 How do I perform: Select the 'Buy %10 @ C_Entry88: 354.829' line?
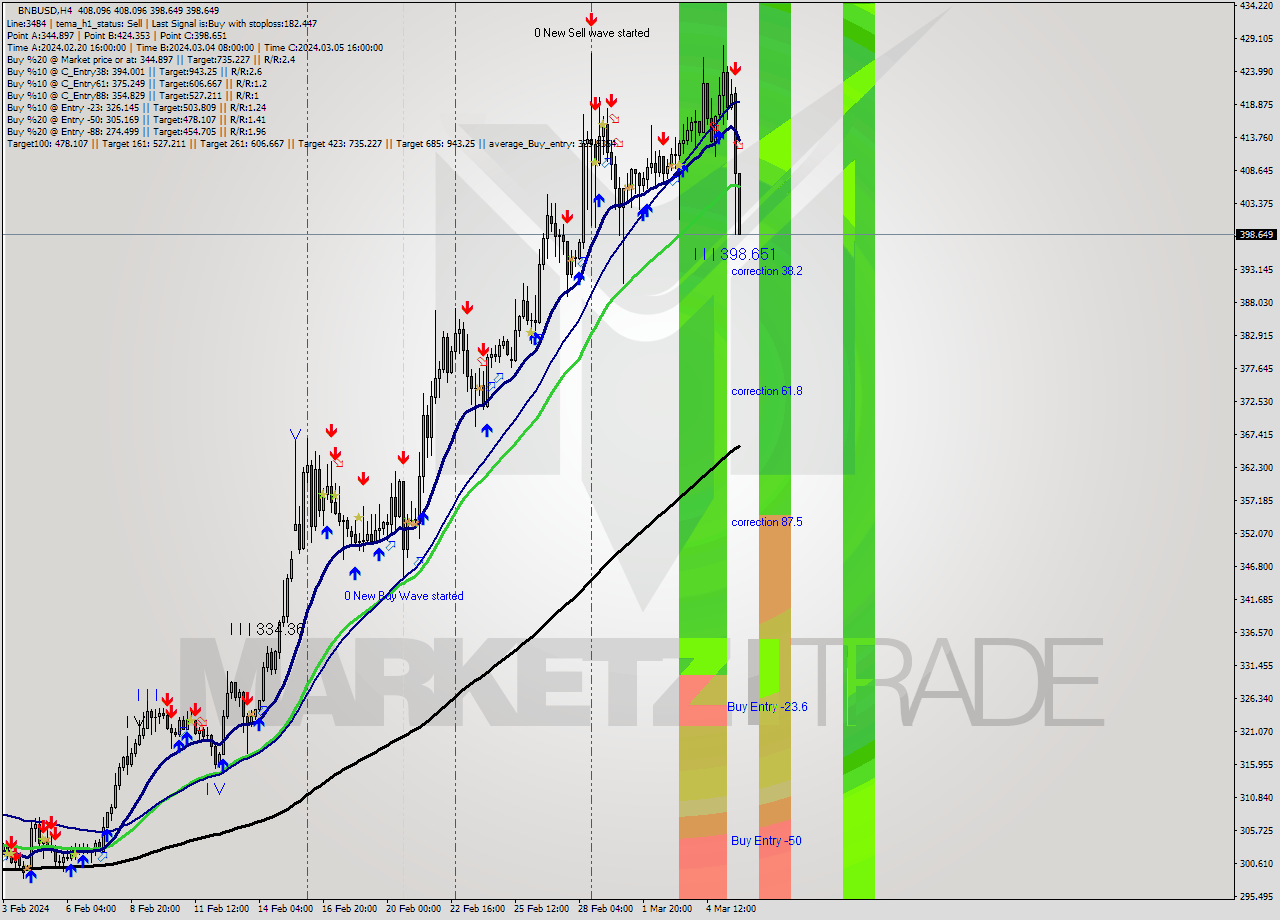point(134,95)
